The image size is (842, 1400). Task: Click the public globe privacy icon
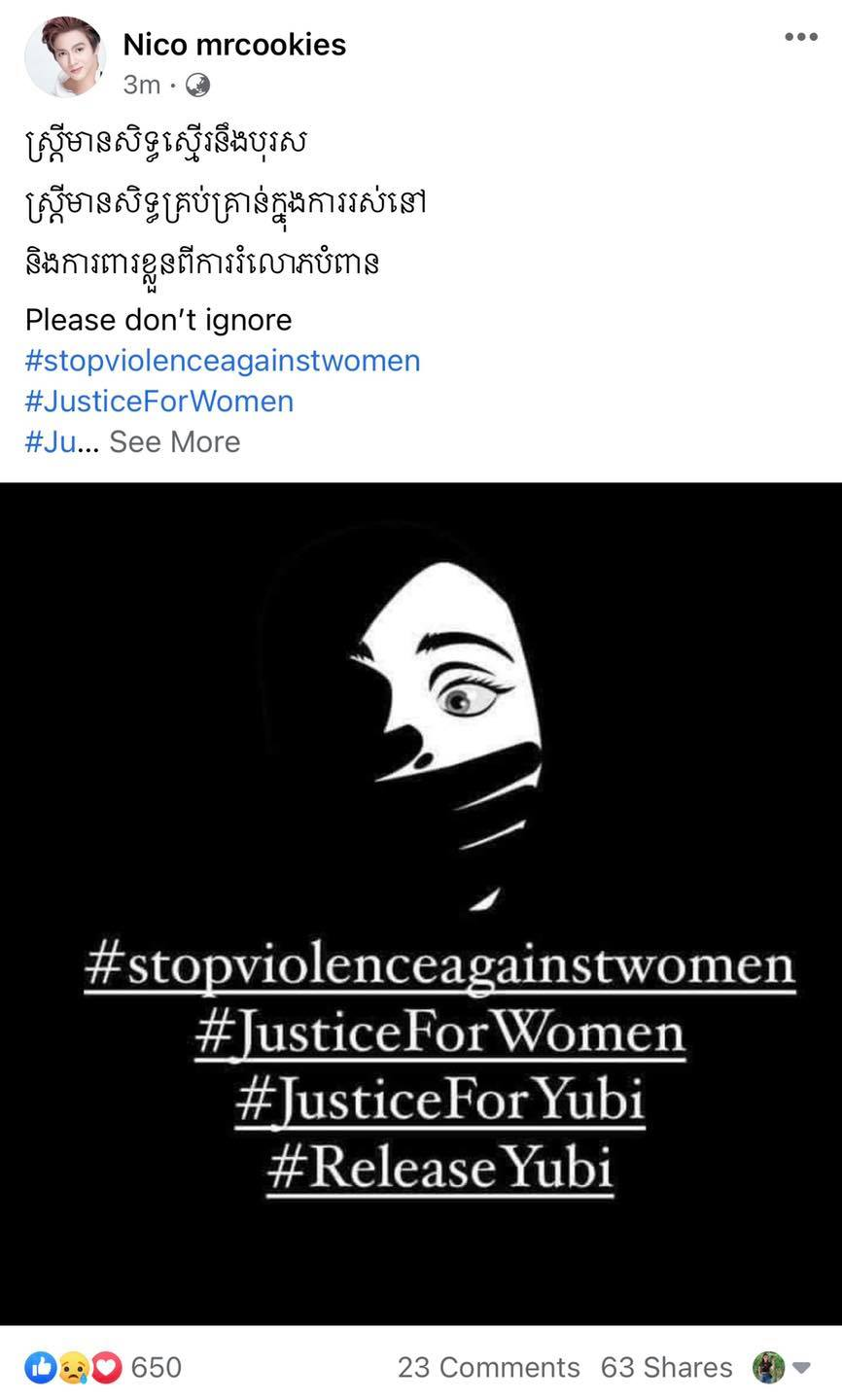[x=198, y=86]
